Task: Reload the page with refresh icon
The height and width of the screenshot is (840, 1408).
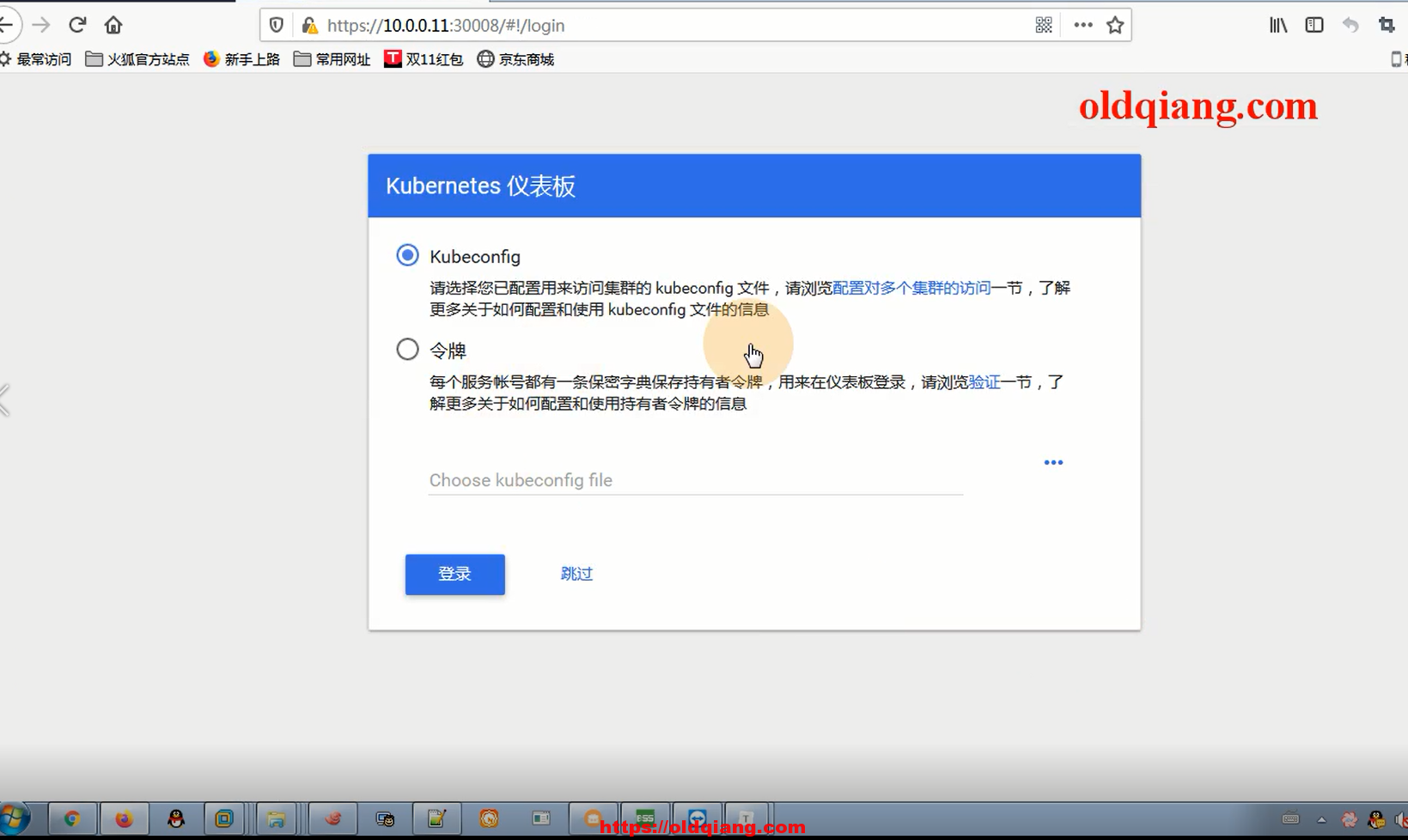Action: [77, 25]
